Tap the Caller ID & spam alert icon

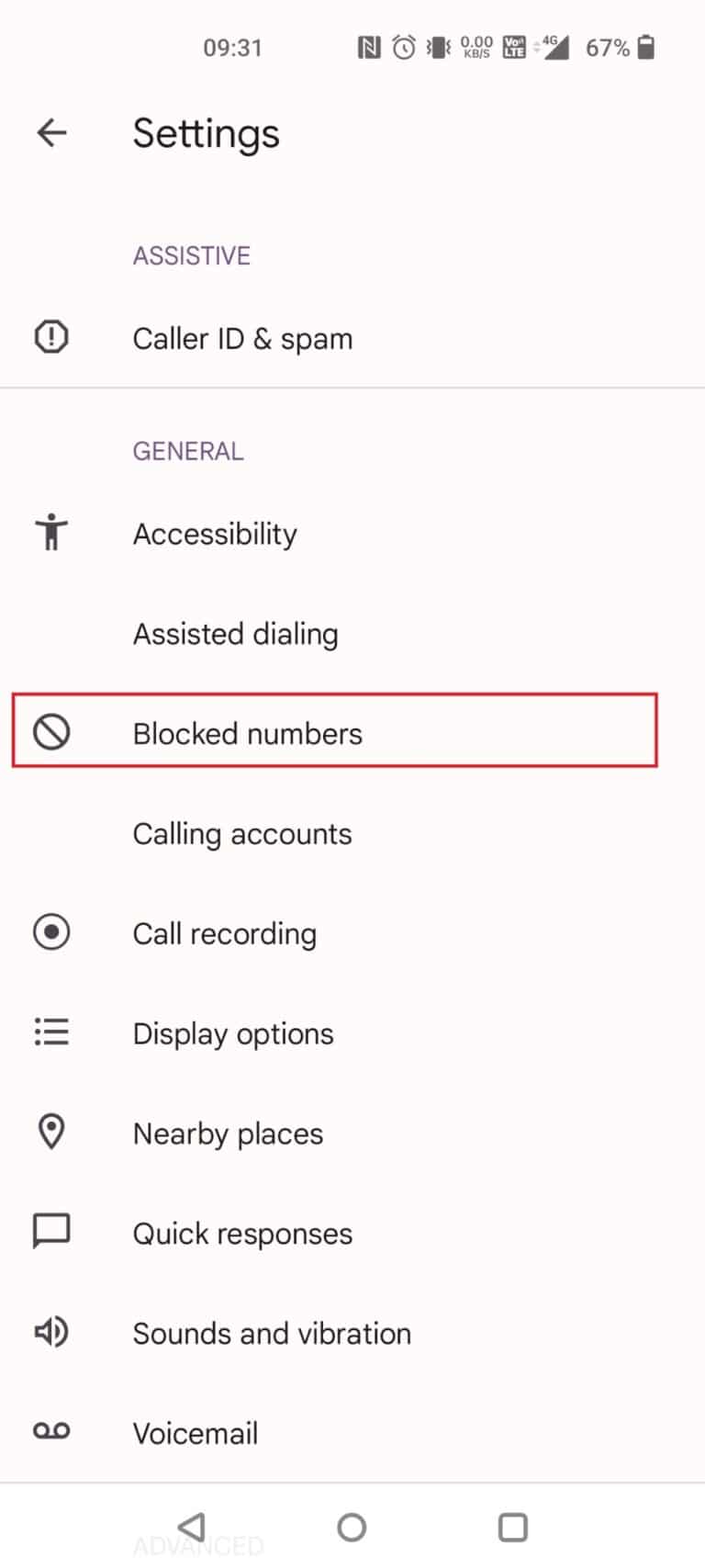click(x=51, y=337)
